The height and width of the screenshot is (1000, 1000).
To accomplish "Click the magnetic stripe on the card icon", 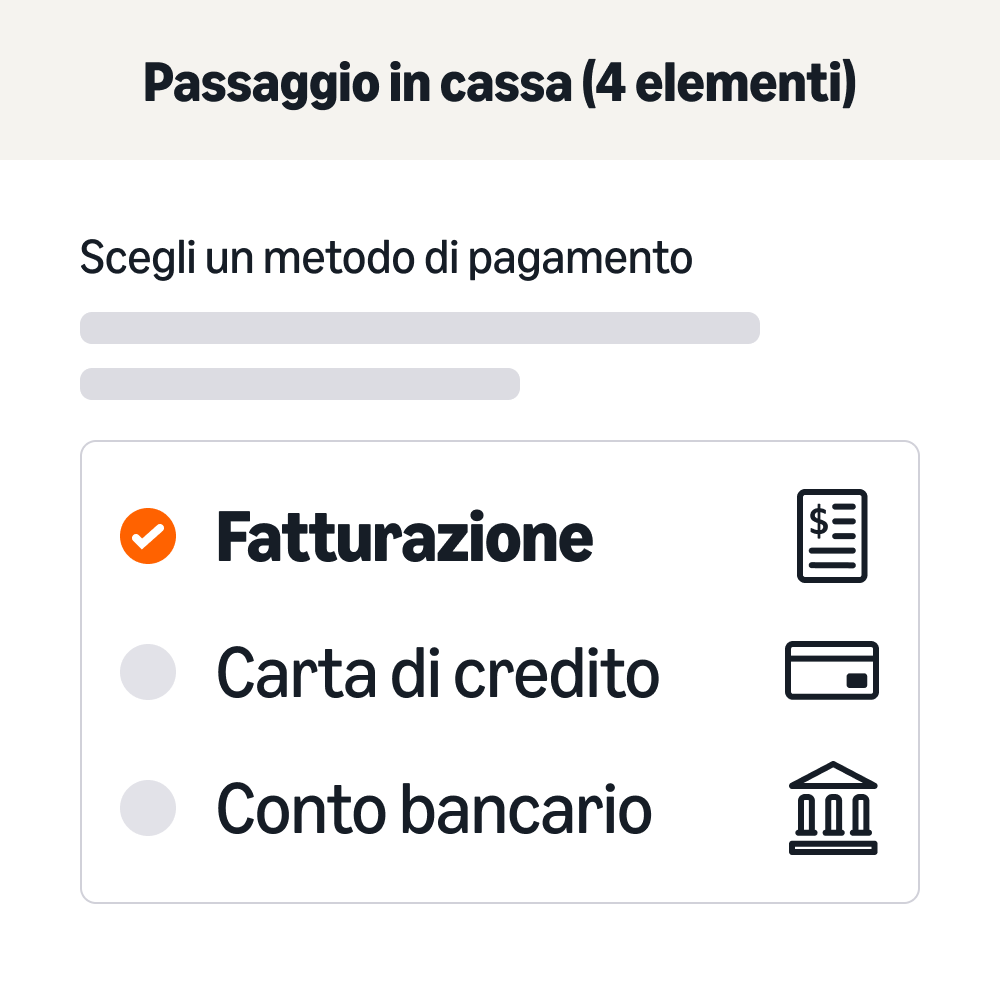I will coord(833,656).
